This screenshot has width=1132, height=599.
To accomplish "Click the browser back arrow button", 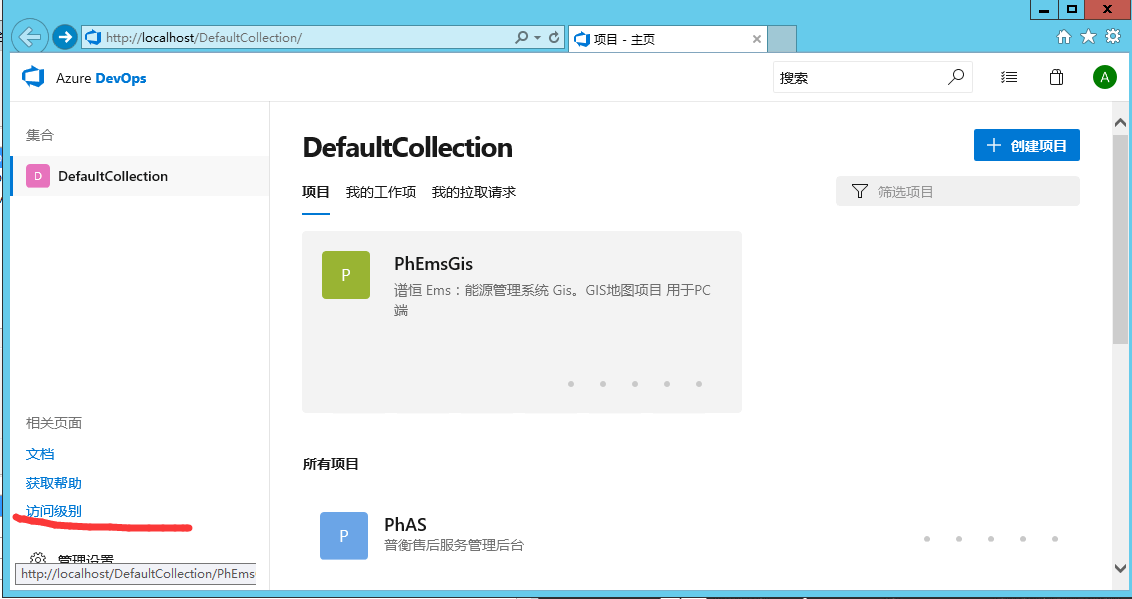I will point(30,38).
